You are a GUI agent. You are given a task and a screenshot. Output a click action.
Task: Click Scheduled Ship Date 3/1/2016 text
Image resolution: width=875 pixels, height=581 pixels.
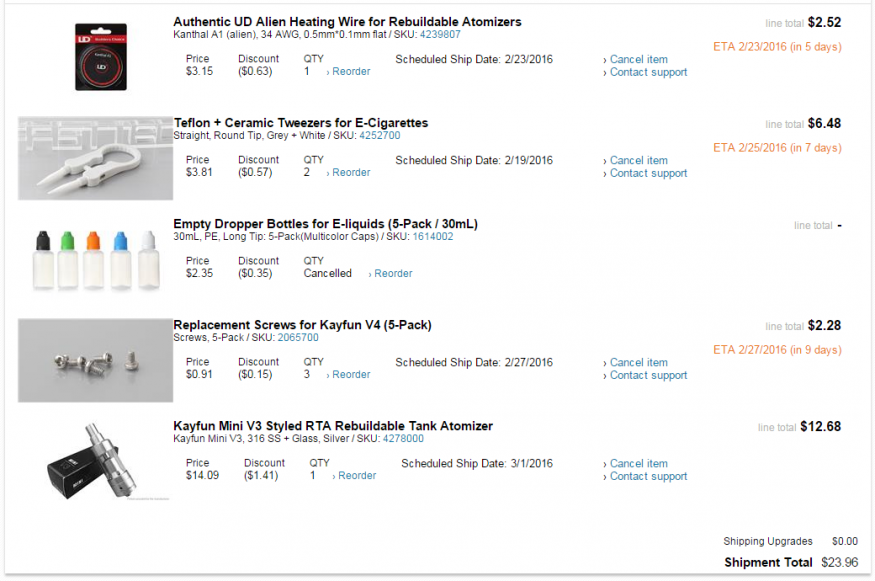pyautogui.click(x=477, y=463)
